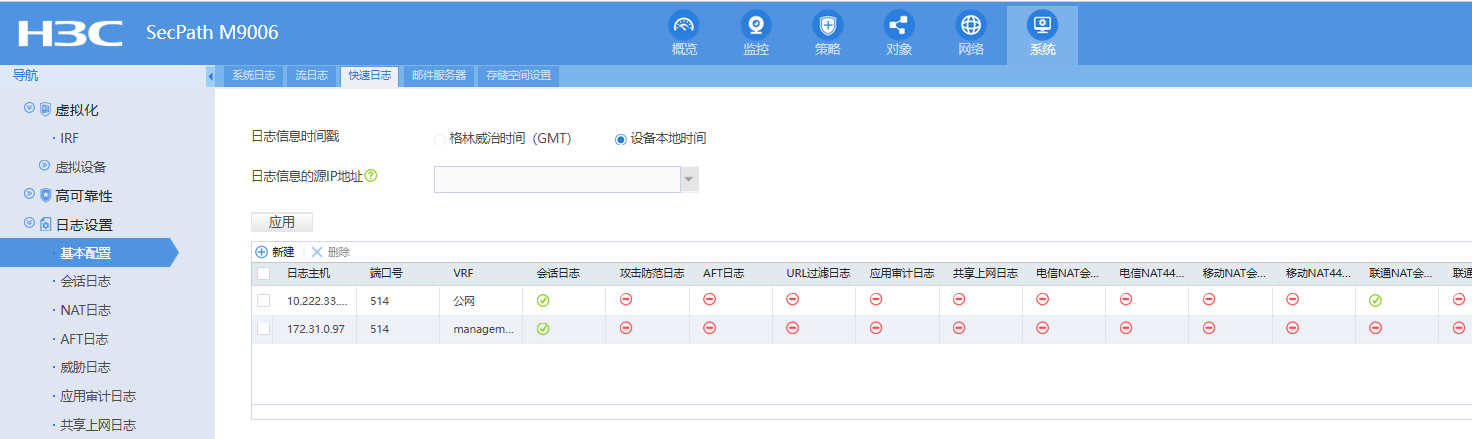Viewport: 1472px width, 439px height.
Task: Click 应用审计日志 disabled icon for 172.31.0.97 row
Action: 875,327
